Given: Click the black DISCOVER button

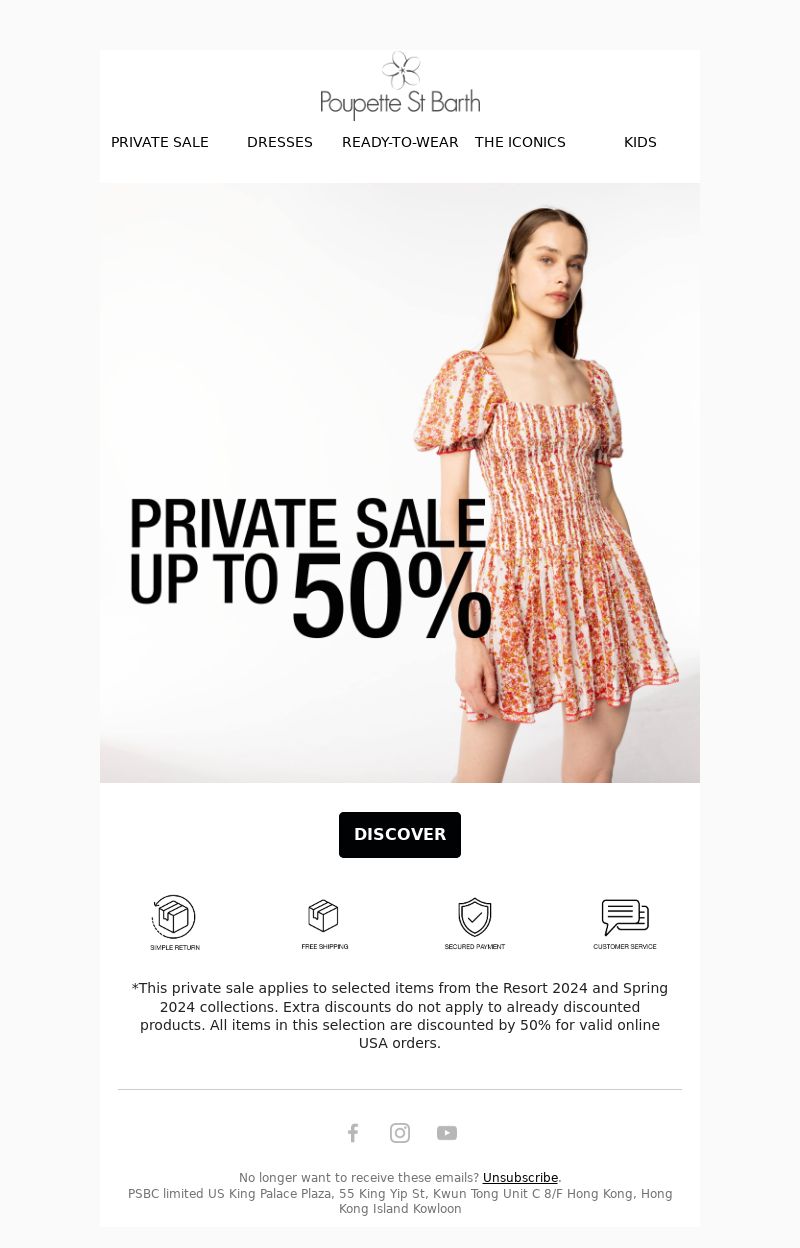Looking at the screenshot, I should pos(400,835).
